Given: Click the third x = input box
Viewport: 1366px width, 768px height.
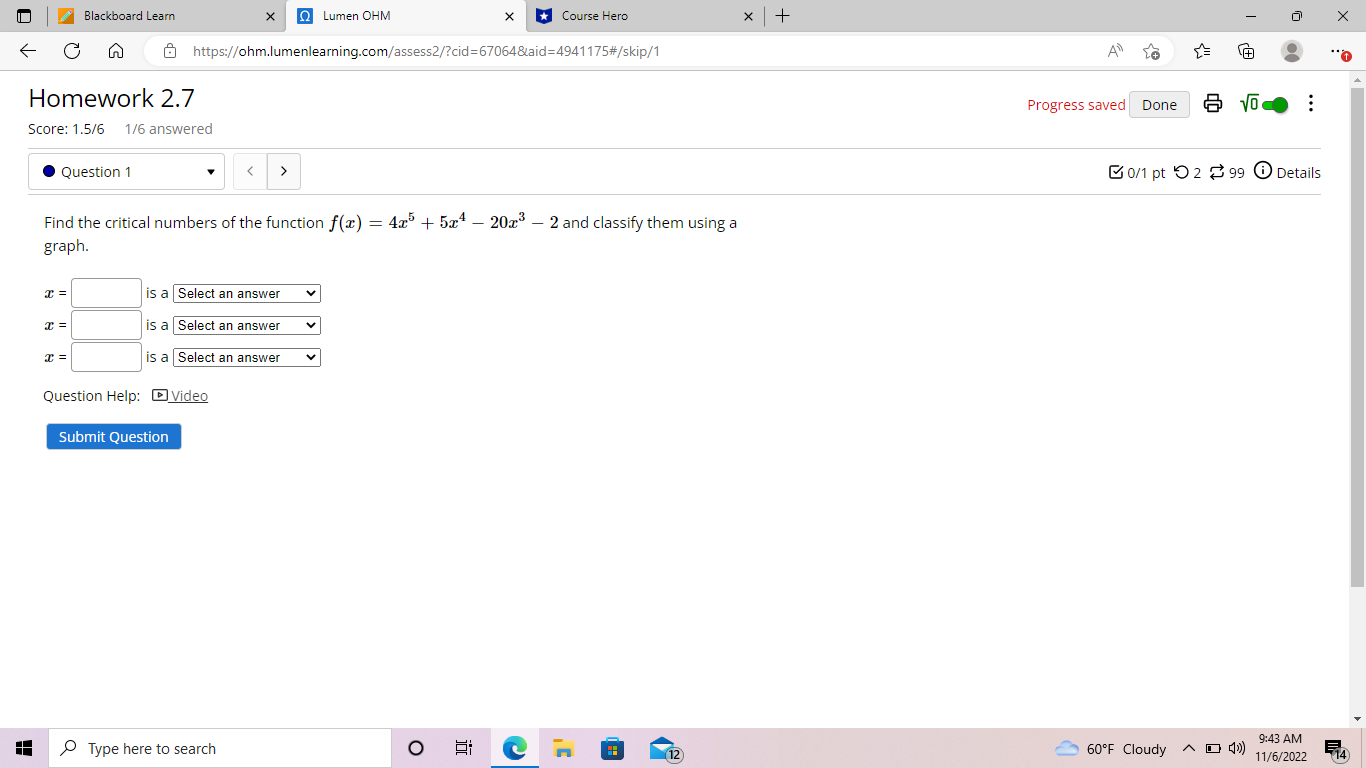Looking at the screenshot, I should pos(106,357).
